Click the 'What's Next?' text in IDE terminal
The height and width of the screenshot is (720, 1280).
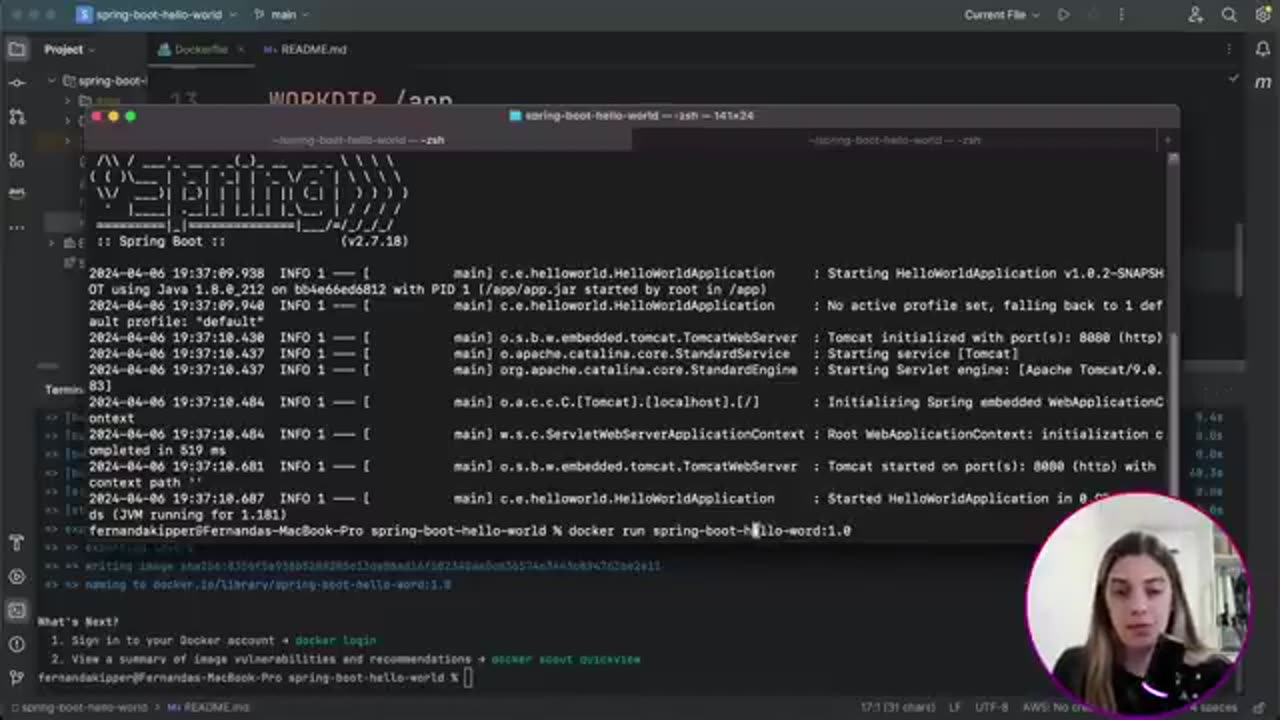coord(78,621)
